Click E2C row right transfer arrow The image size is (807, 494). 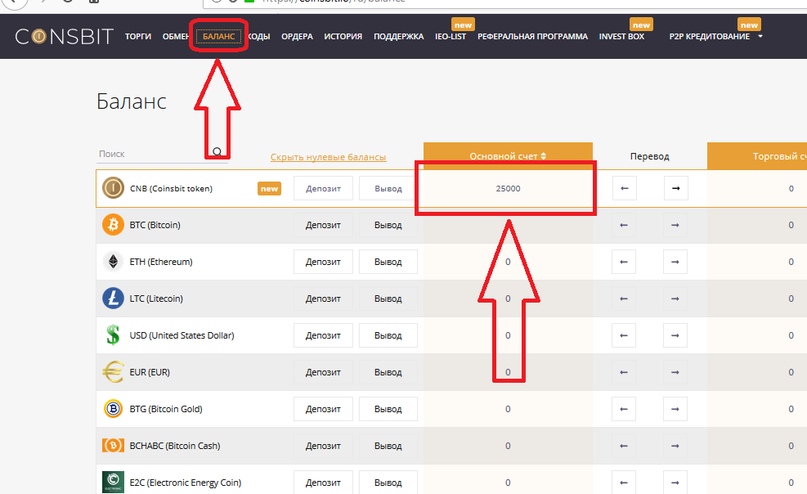[675, 483]
